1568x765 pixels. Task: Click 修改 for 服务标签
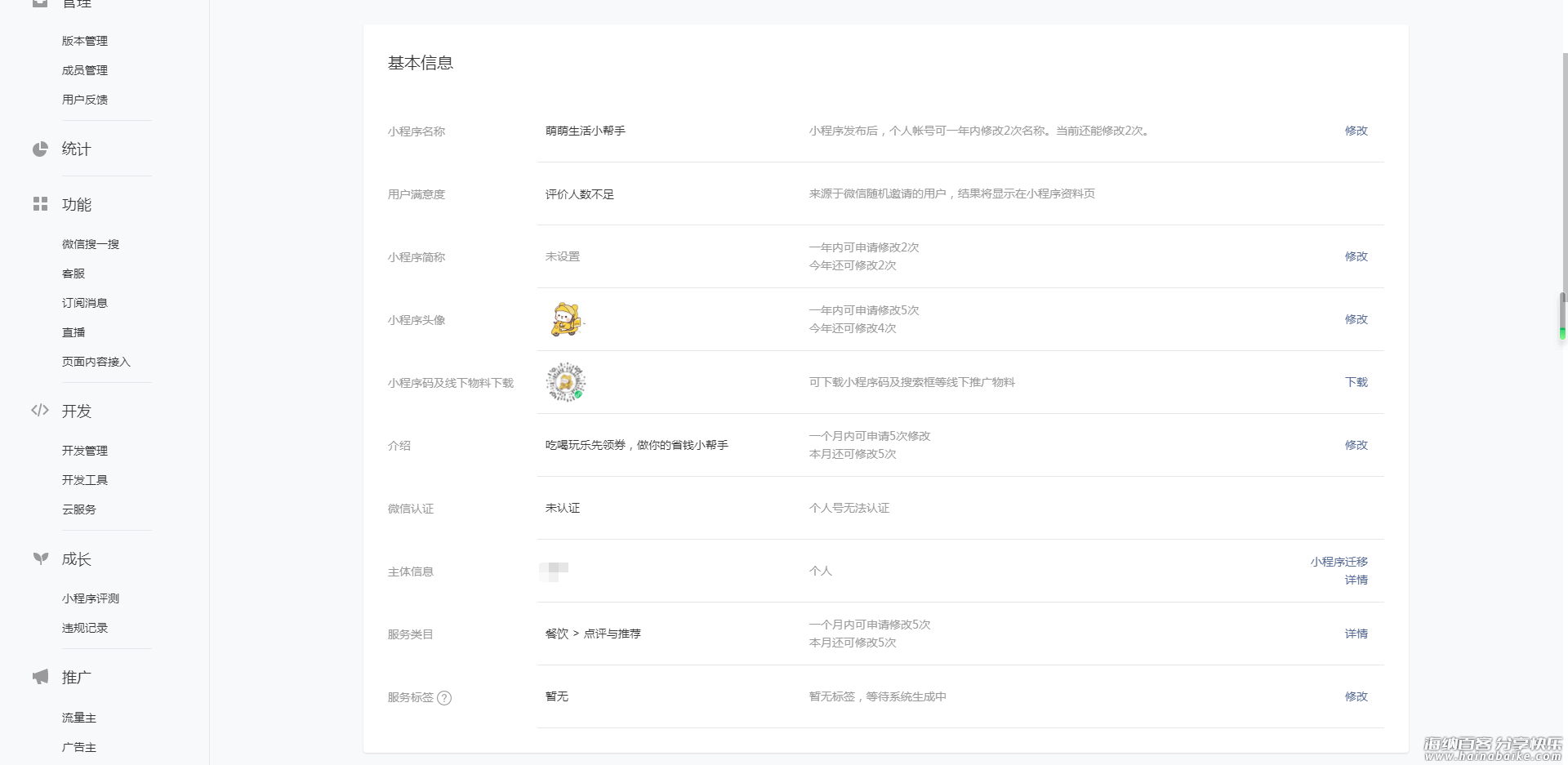click(x=1356, y=696)
